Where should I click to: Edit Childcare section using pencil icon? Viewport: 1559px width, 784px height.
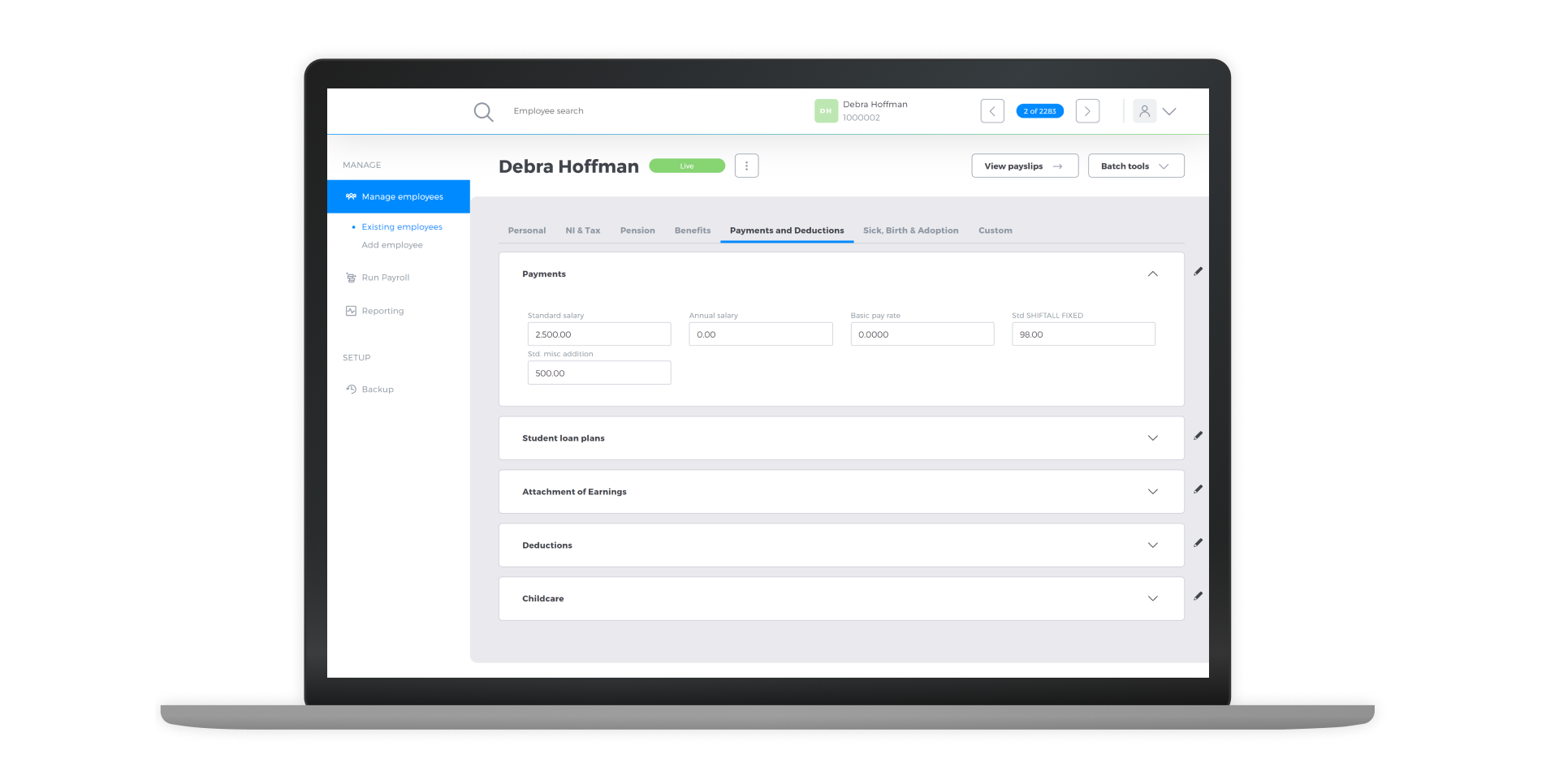pos(1198,597)
